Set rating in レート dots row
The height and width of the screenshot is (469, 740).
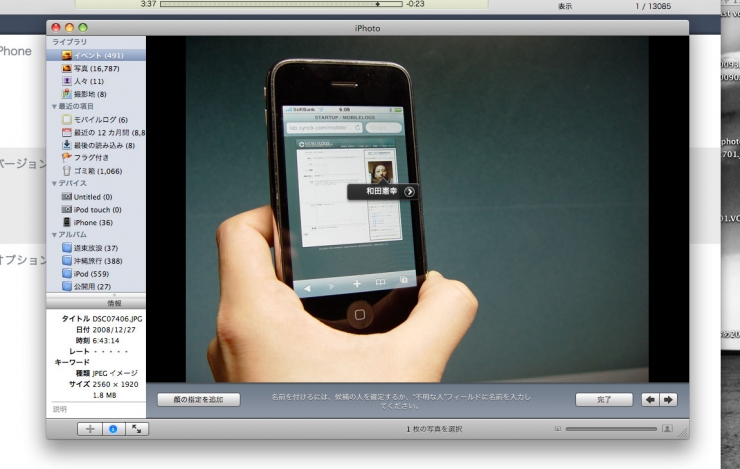pyautogui.click(x=110, y=352)
